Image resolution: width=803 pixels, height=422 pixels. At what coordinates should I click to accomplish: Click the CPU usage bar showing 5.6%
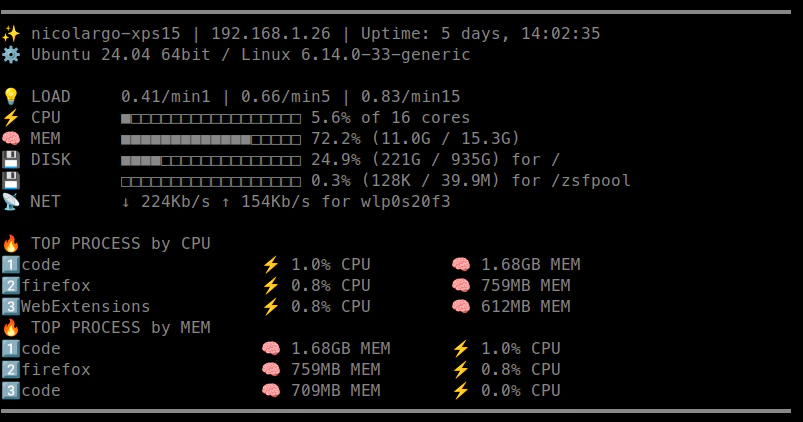click(210, 119)
